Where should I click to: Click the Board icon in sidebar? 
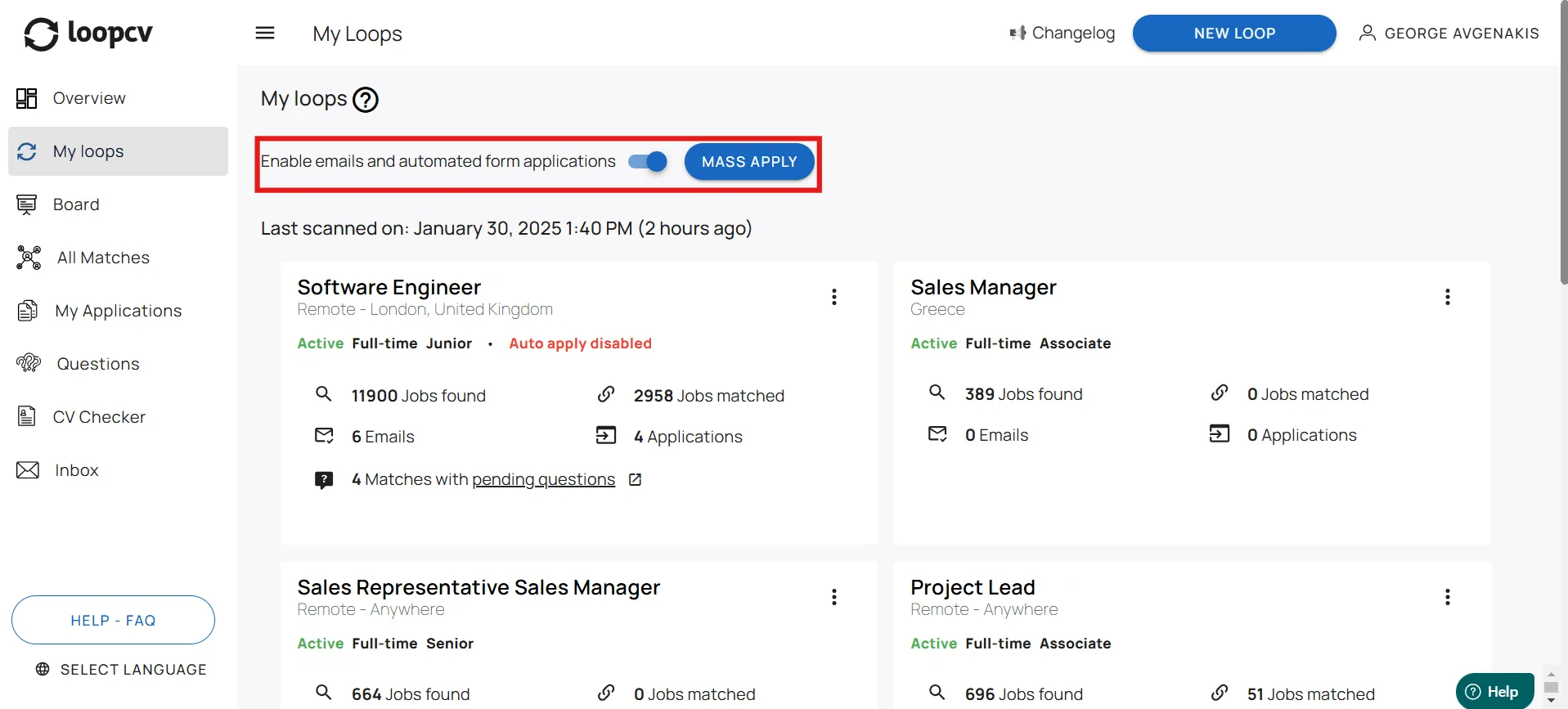(27, 204)
